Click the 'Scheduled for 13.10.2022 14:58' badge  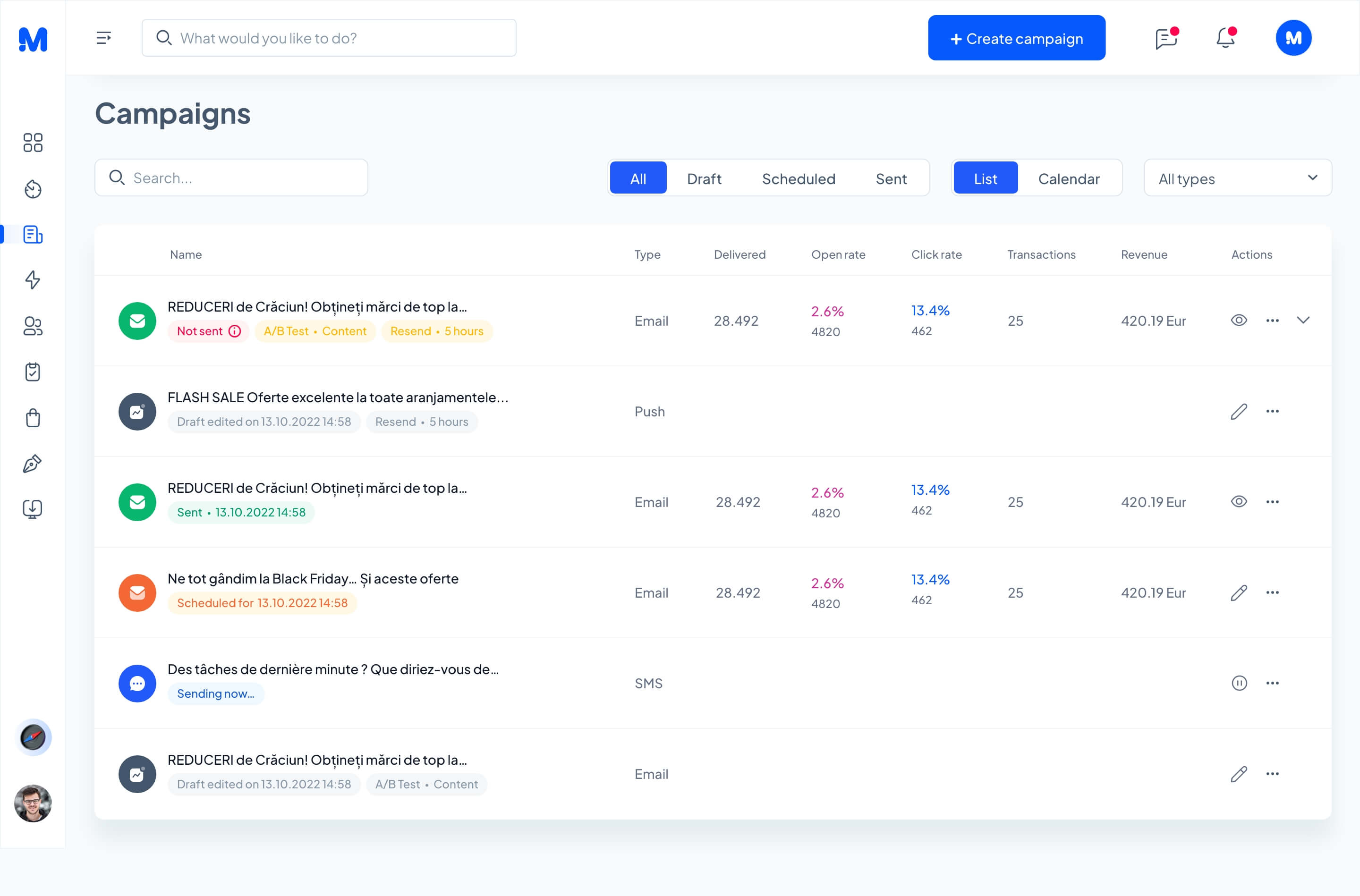tap(262, 603)
